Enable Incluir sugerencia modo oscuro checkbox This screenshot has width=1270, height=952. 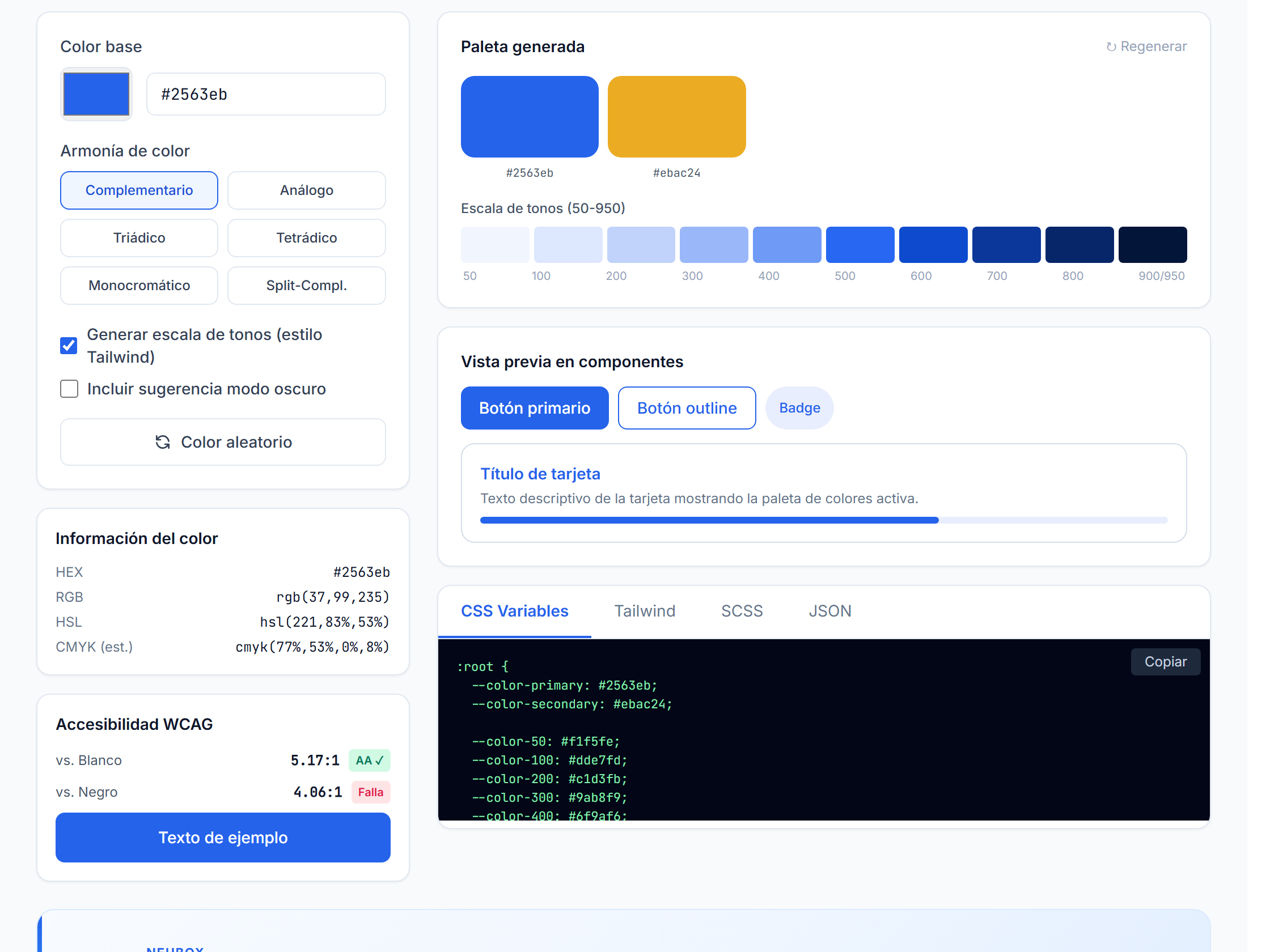tap(69, 389)
